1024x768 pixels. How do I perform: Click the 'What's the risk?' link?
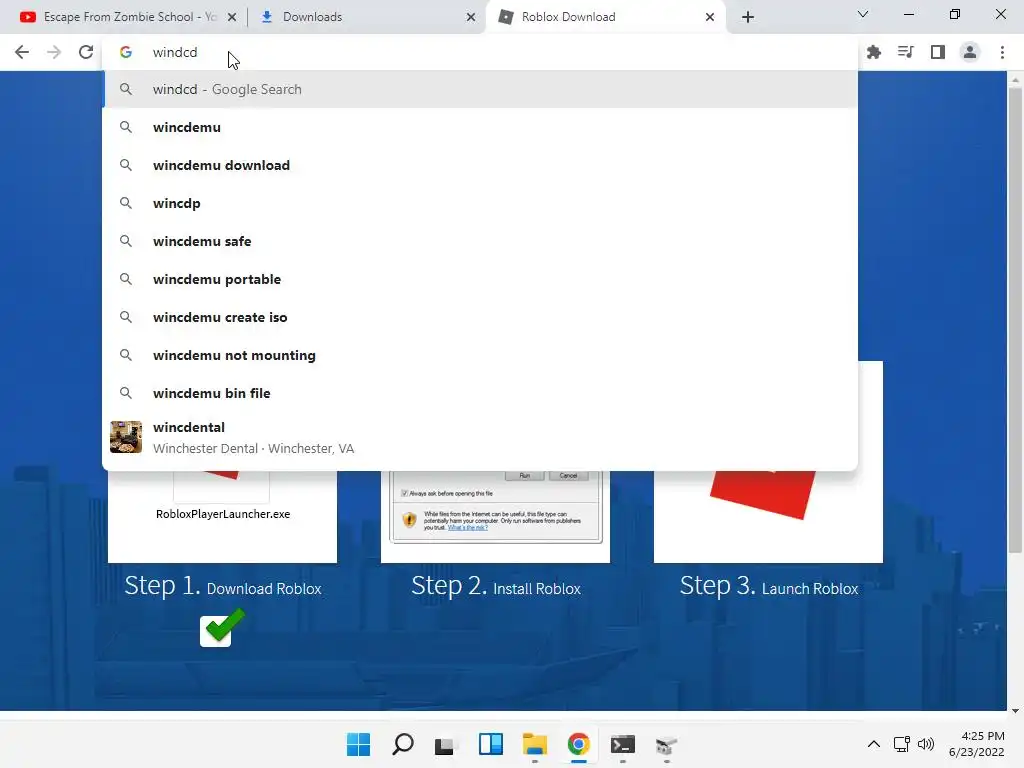coord(467,528)
